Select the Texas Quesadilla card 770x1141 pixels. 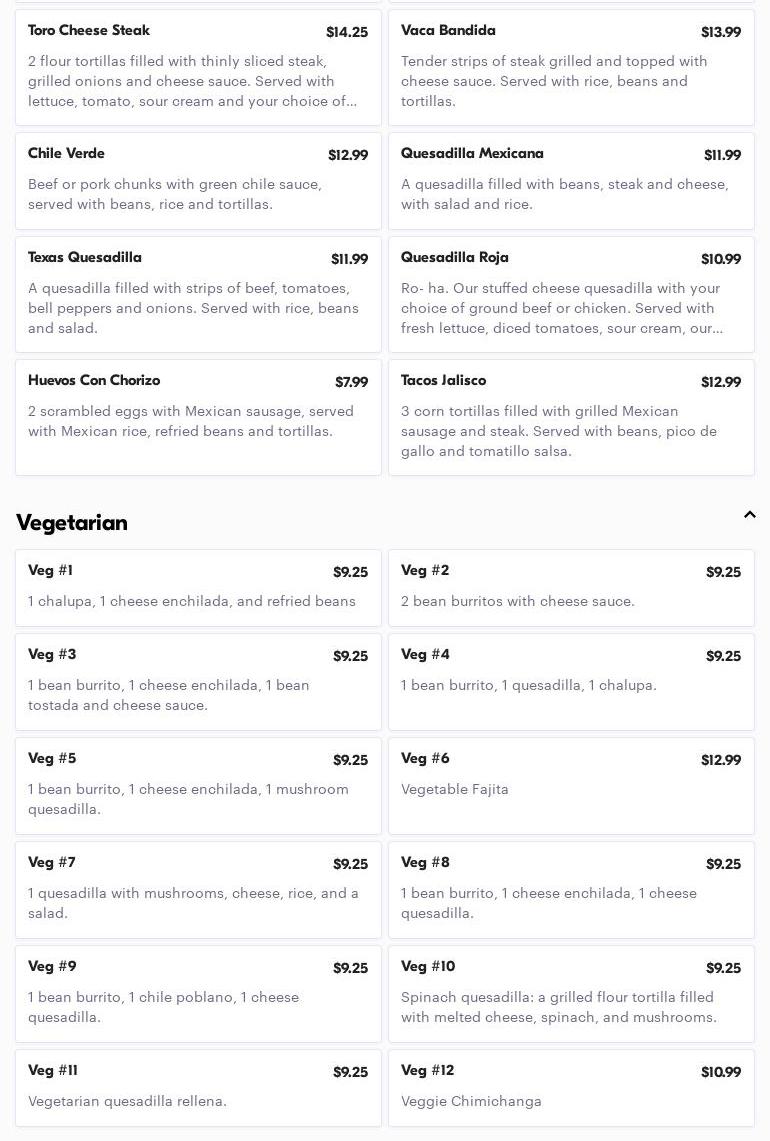[x=198, y=294]
